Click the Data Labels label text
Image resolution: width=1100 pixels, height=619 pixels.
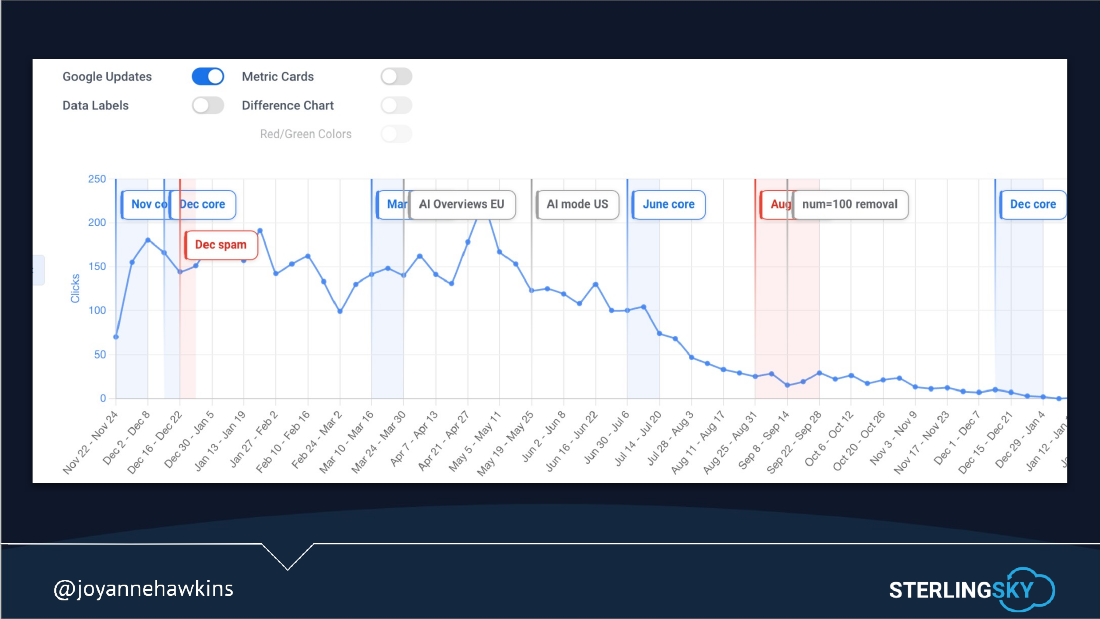pos(95,105)
